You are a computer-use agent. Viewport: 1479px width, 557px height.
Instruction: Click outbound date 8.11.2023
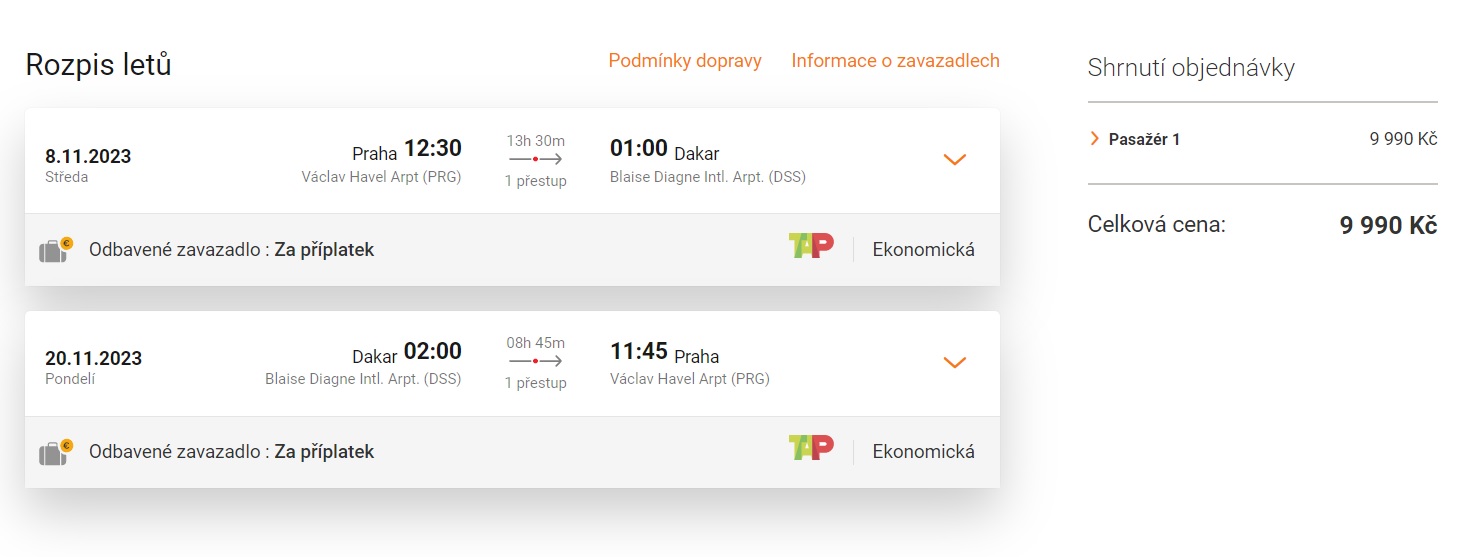click(x=88, y=156)
